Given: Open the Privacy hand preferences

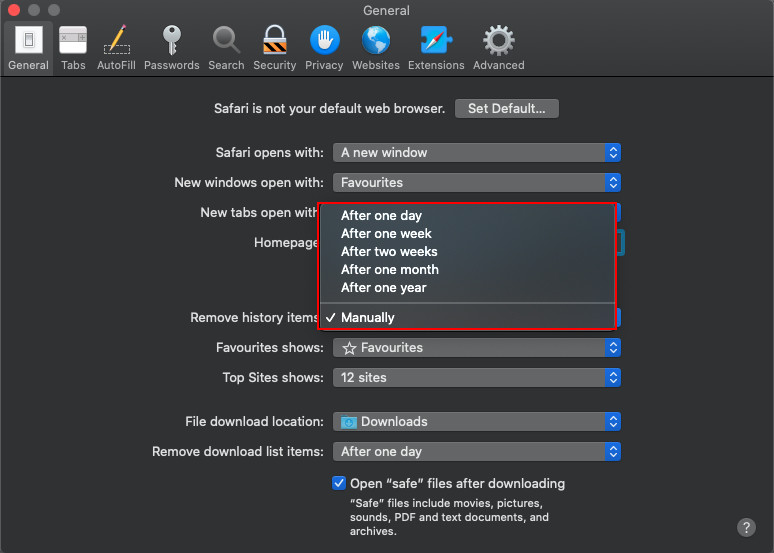Looking at the screenshot, I should [x=324, y=48].
